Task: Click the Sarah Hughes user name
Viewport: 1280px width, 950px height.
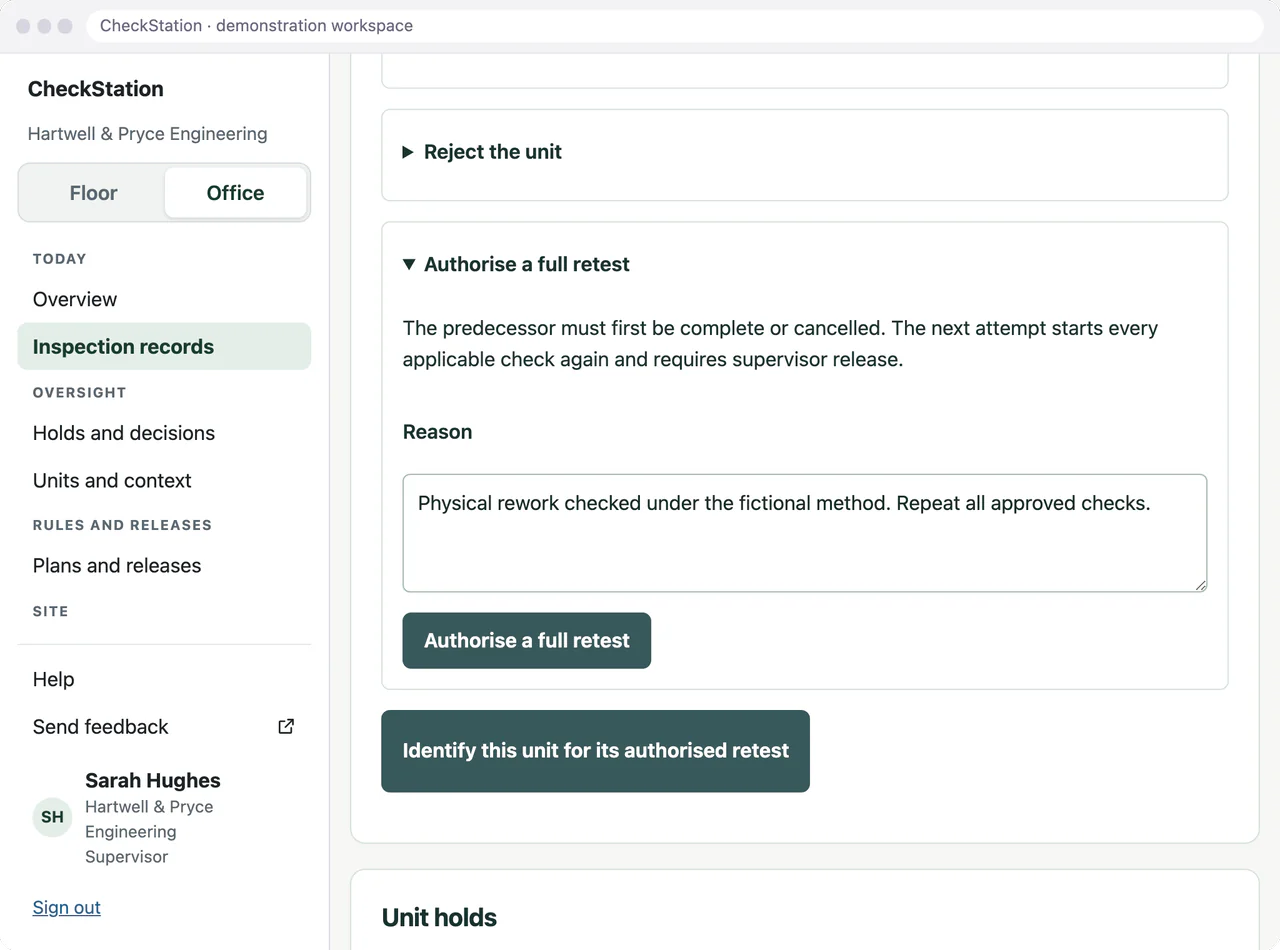Action: (153, 781)
